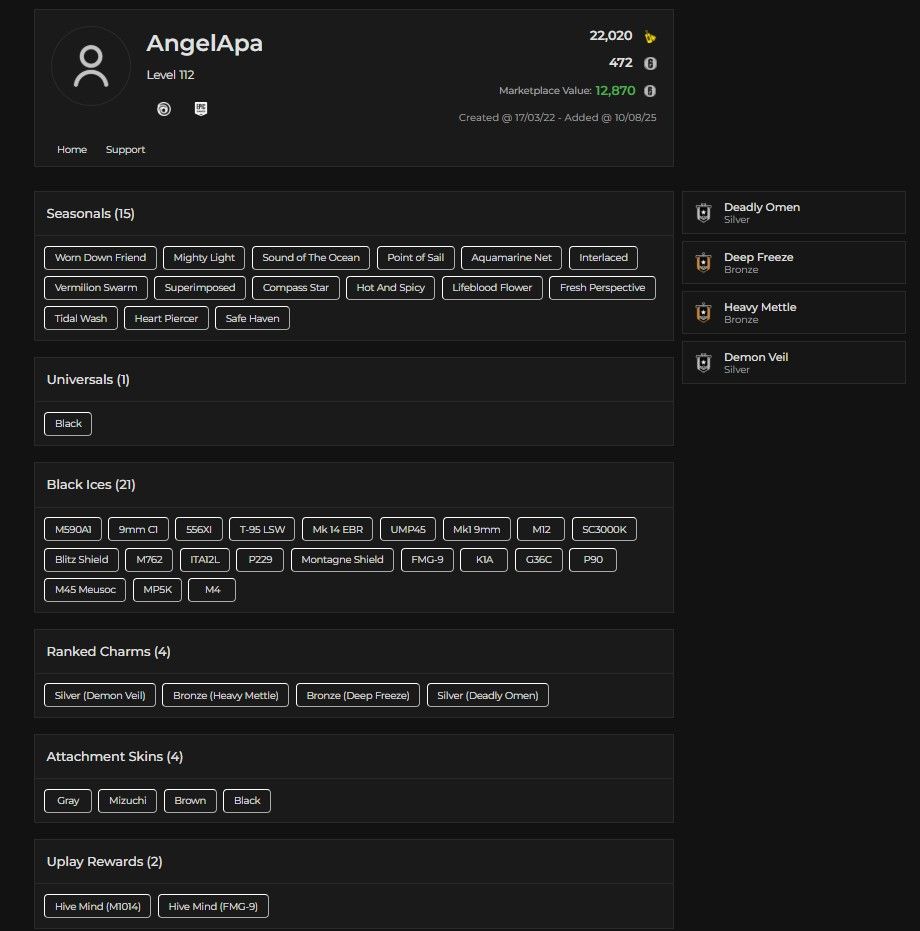Click the Ubisoft platform icon under Level 112
This screenshot has height=931, width=920.
click(164, 109)
